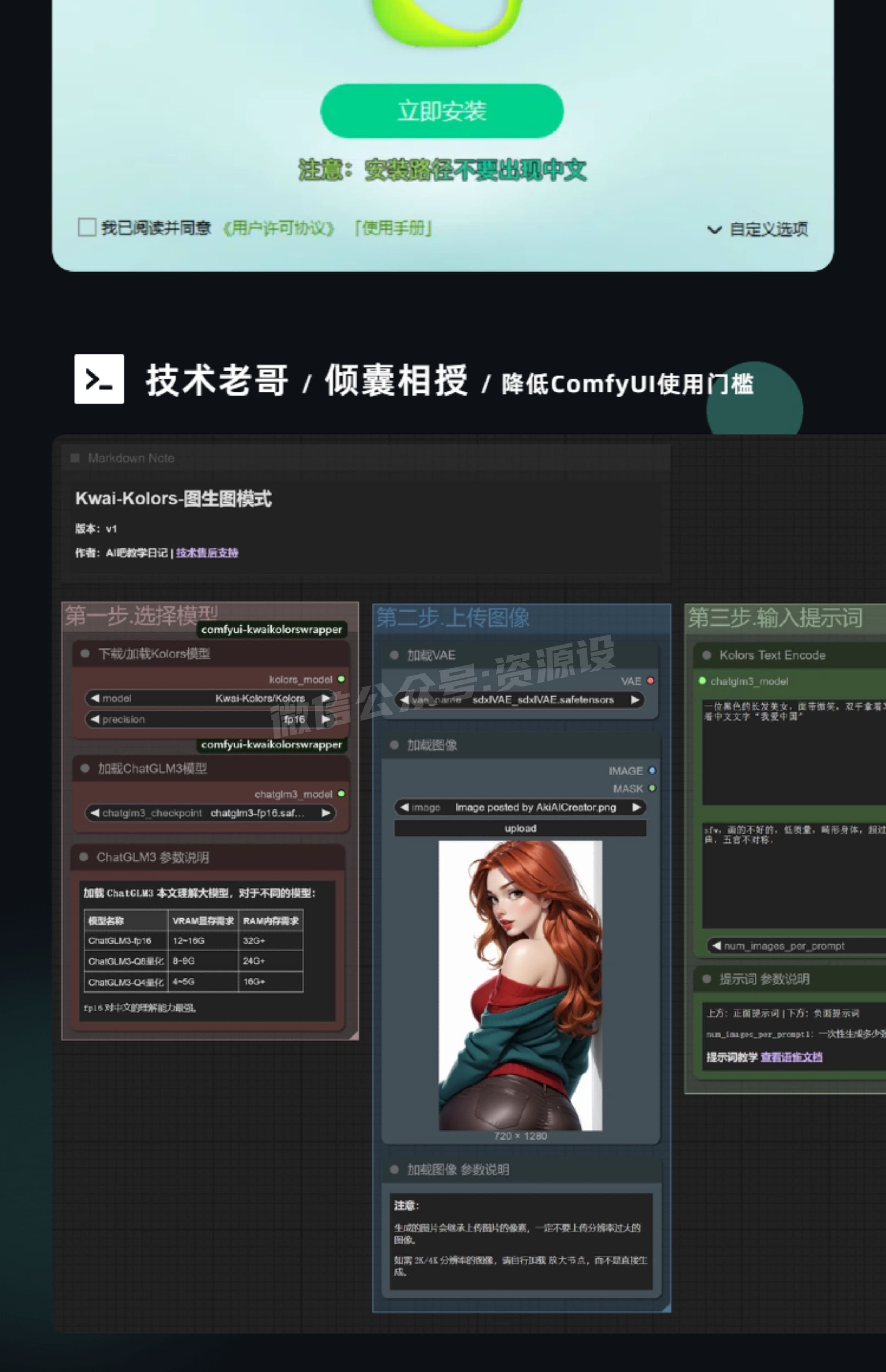Viewport: 886px width, 1372px height.
Task: Click the ChatGLM3-Q8量化 table cell
Action: [x=126, y=961]
